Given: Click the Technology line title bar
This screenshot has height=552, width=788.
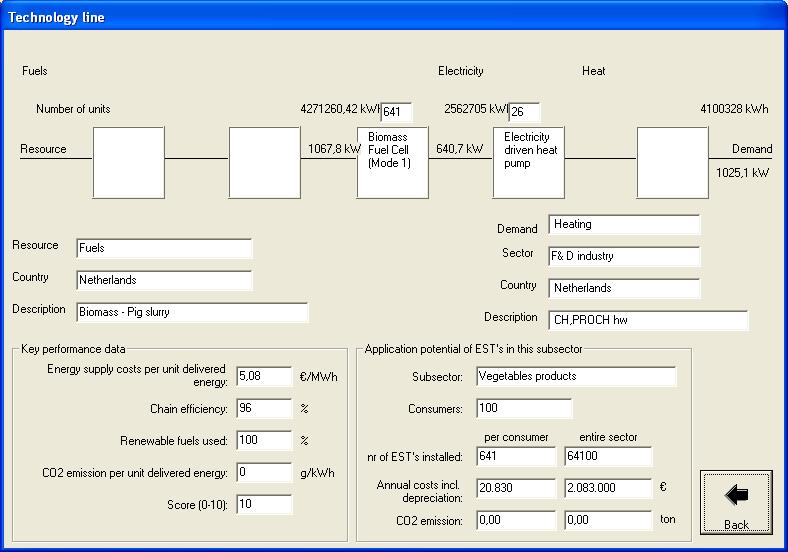Looking at the screenshot, I should click(394, 17).
